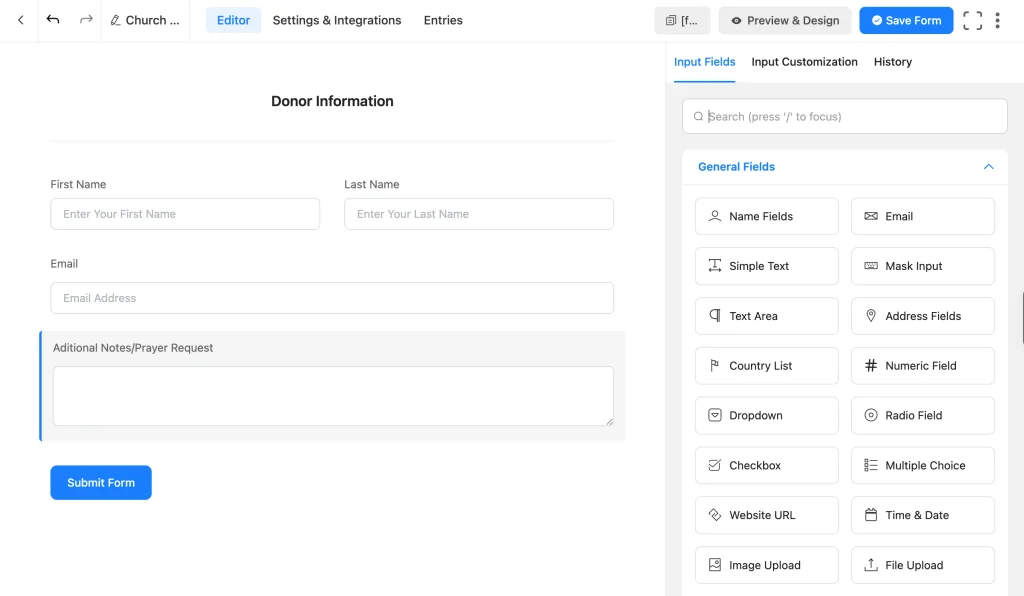Open Preview & Design
This screenshot has height=596, width=1024.
[x=785, y=20]
